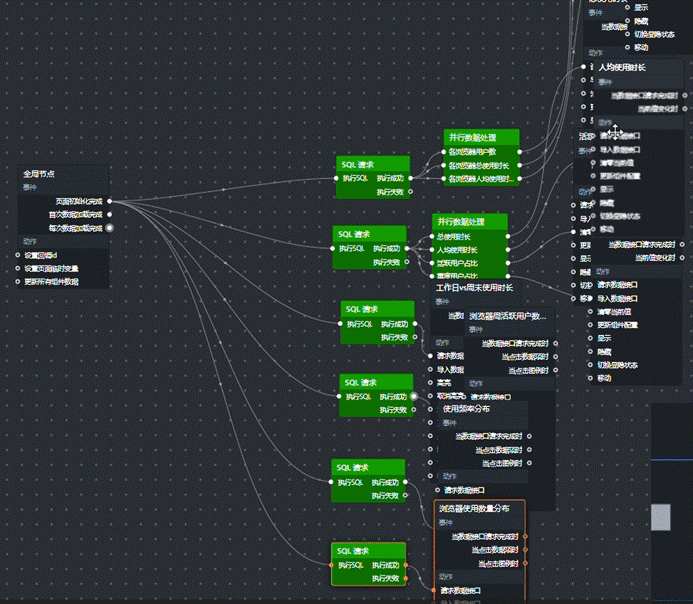Image resolution: width=693 pixels, height=604 pixels.
Task: Click the 首次数据加载完成 output port
Action: pyautogui.click(x=109, y=215)
